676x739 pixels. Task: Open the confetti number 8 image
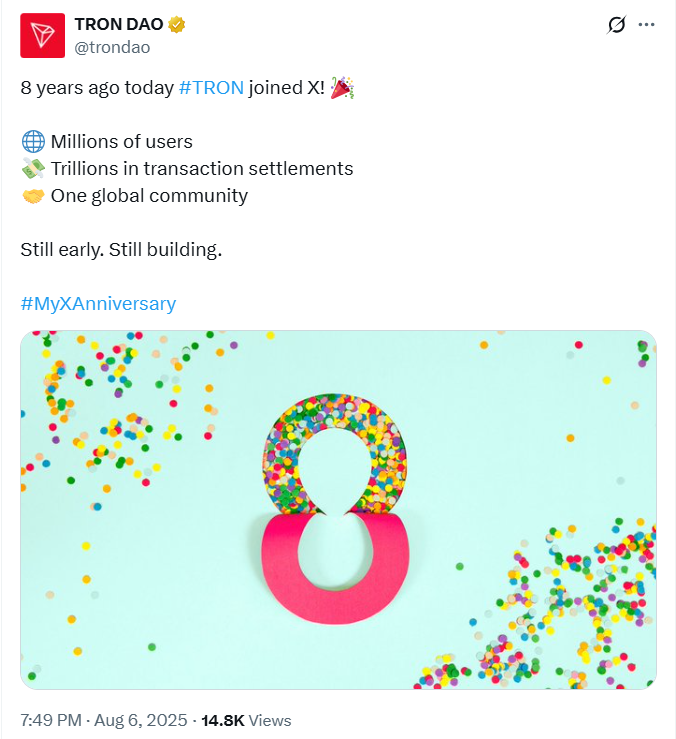pyautogui.click(x=338, y=510)
